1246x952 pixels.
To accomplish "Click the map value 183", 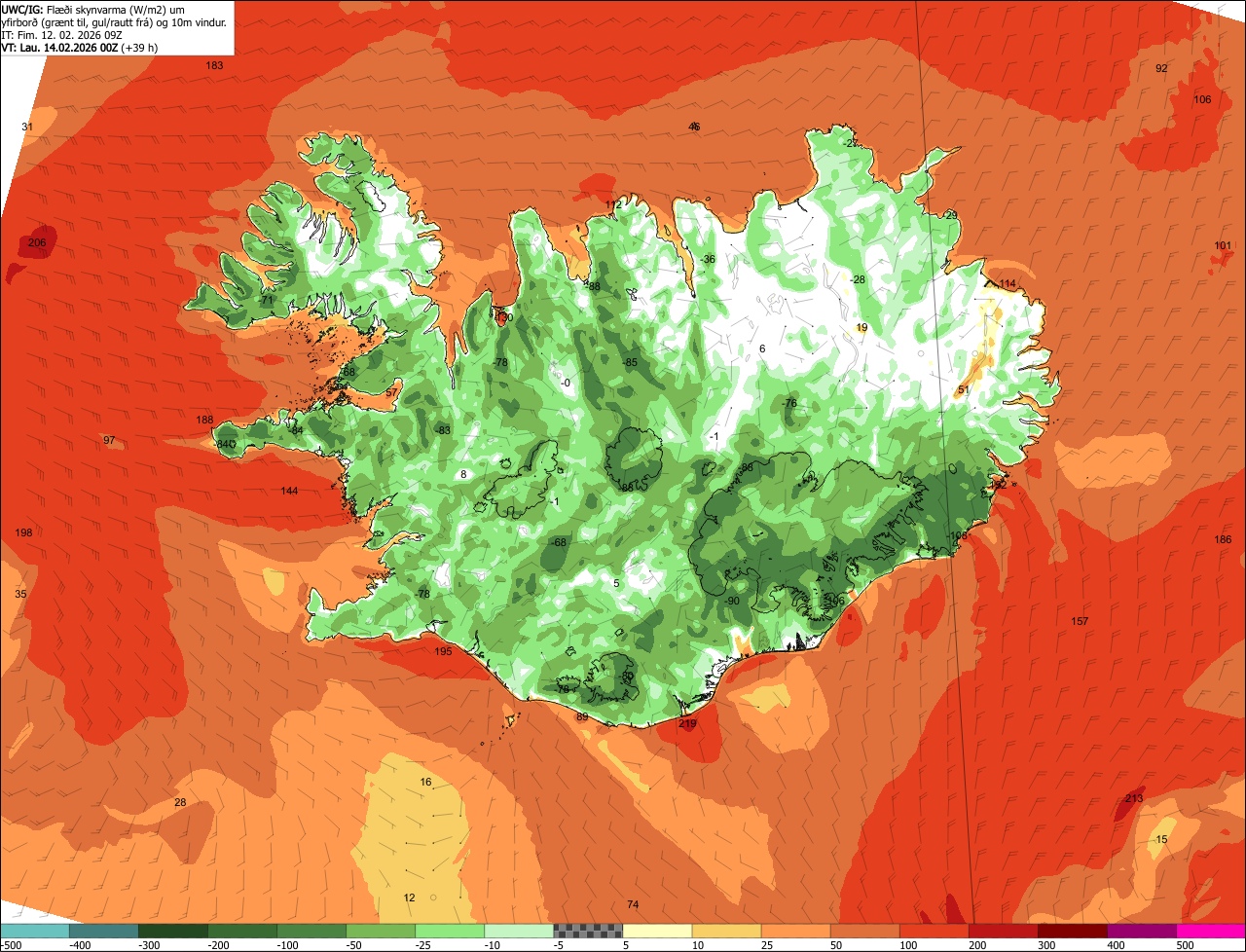I will click(215, 65).
